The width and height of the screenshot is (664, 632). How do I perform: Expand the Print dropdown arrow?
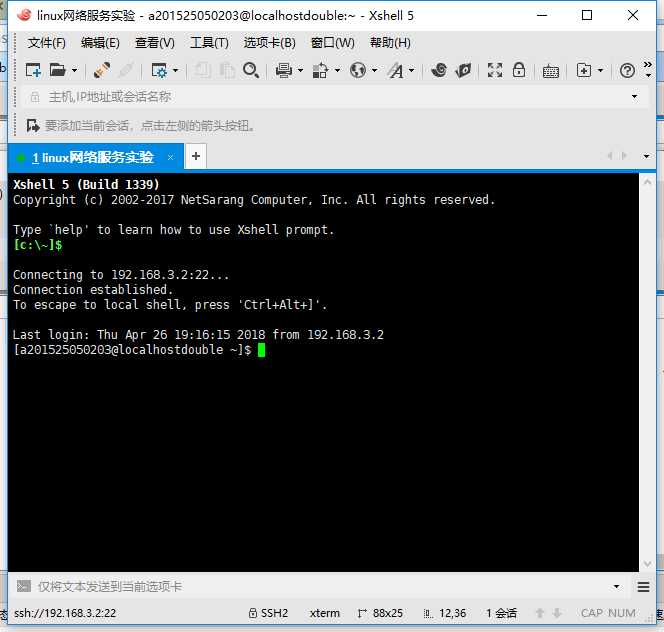click(x=300, y=70)
